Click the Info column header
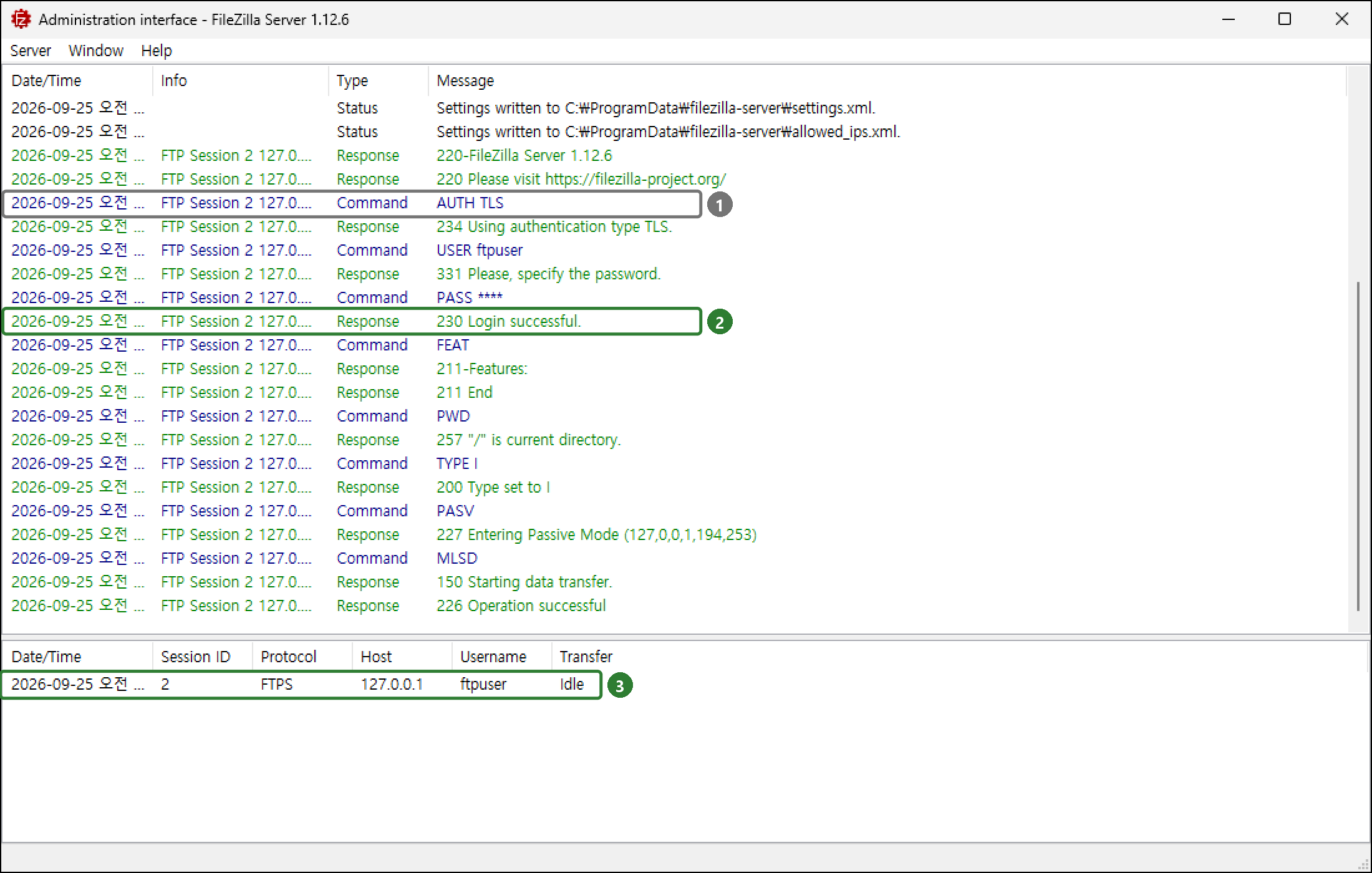This screenshot has height=873, width=1372. click(240, 80)
